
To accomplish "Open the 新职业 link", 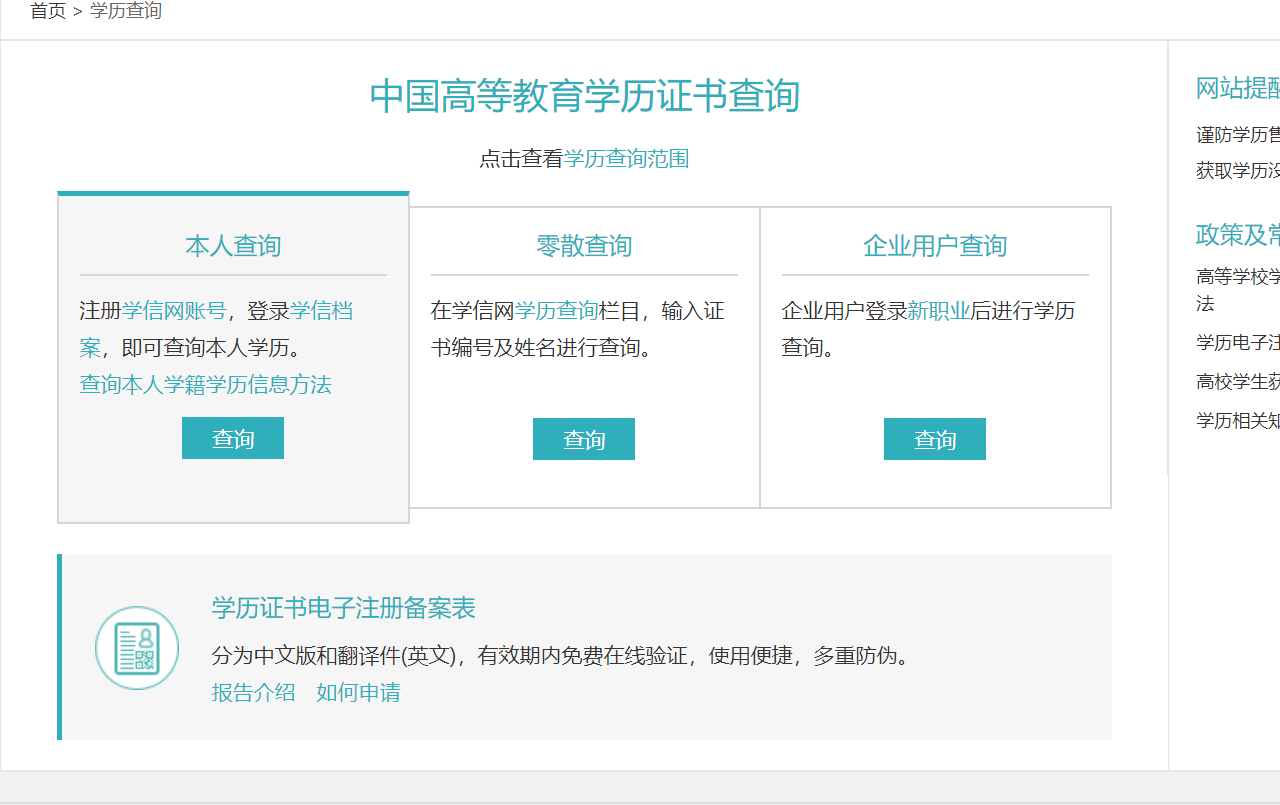I will point(939,311).
